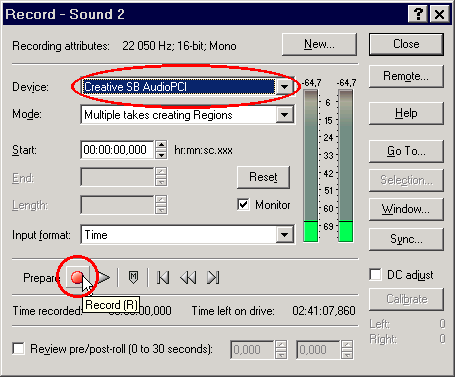Click the Window... button
The height and width of the screenshot is (377, 455).
click(x=406, y=209)
